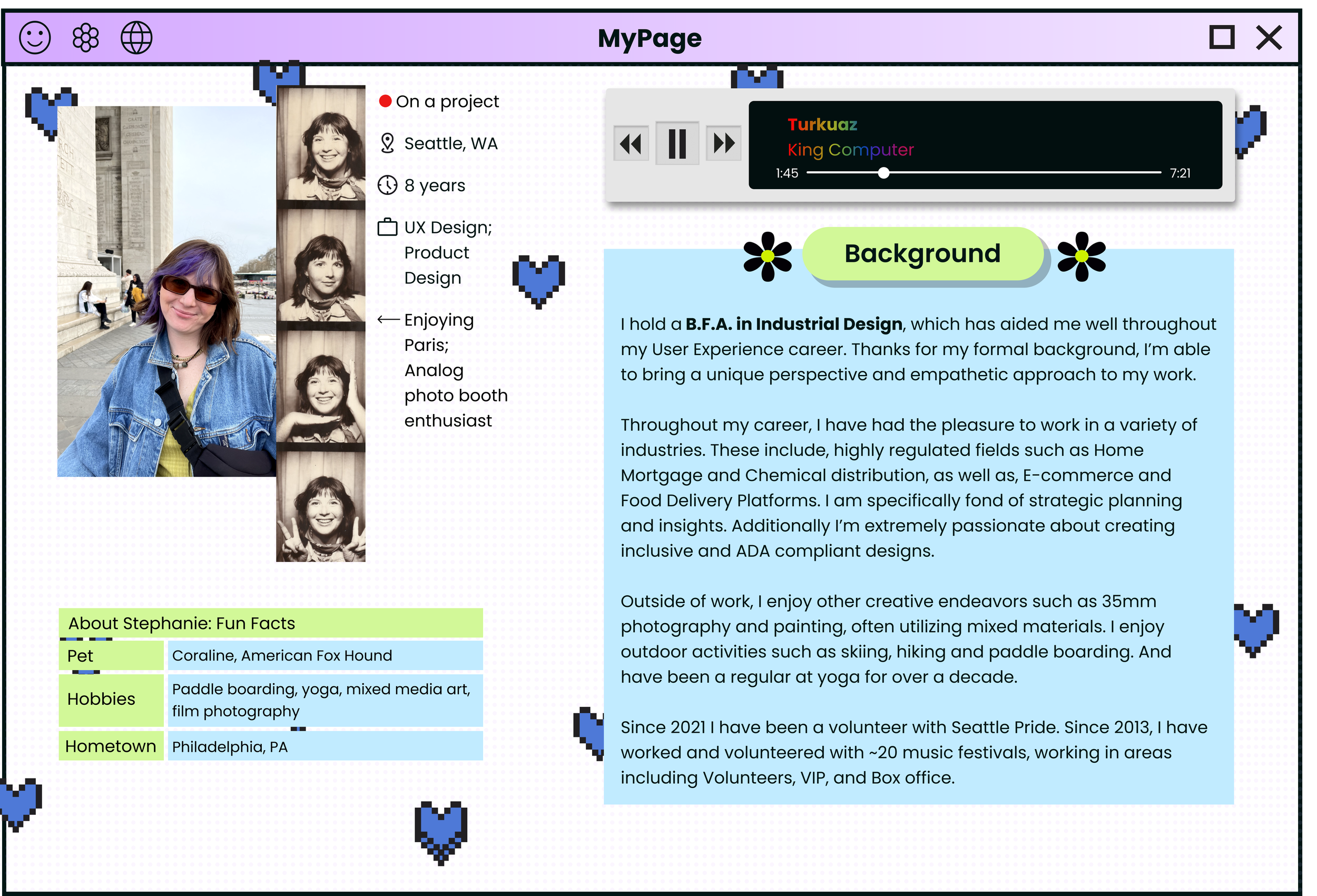Click the Background heading button
This screenshot has height=896, width=1317.
coord(922,253)
